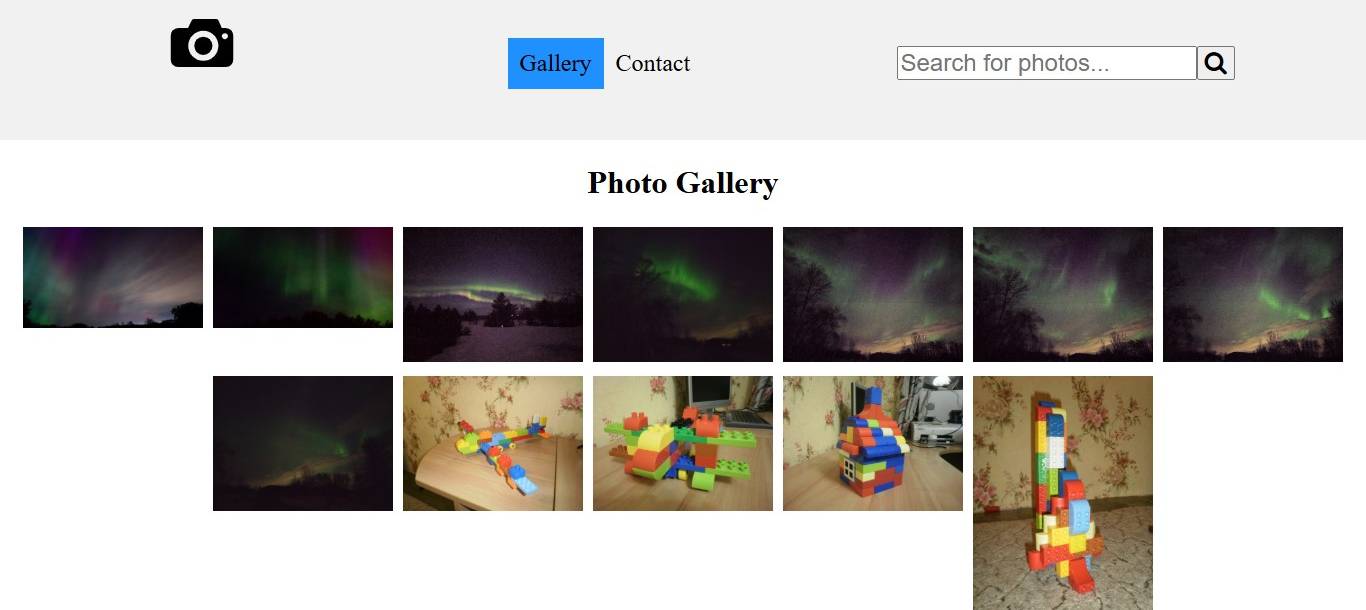Open the tall toy block tower photo
Viewport: 1366px width, 610px height.
[1063, 493]
